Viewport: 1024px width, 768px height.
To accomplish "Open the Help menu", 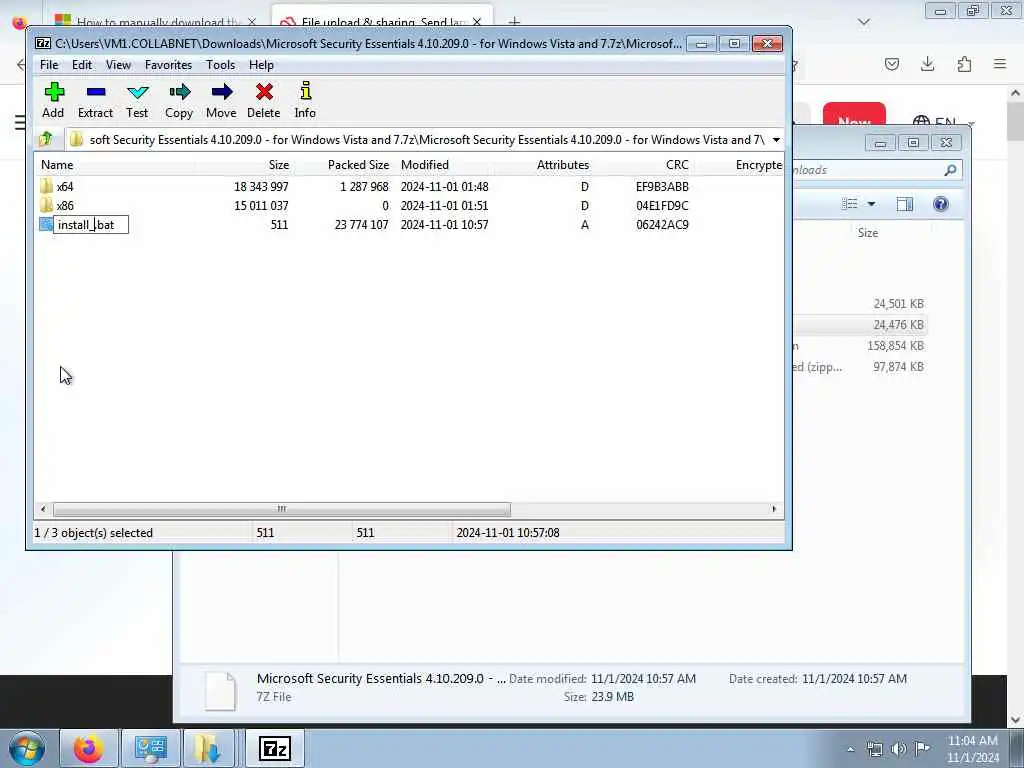I will tap(261, 65).
